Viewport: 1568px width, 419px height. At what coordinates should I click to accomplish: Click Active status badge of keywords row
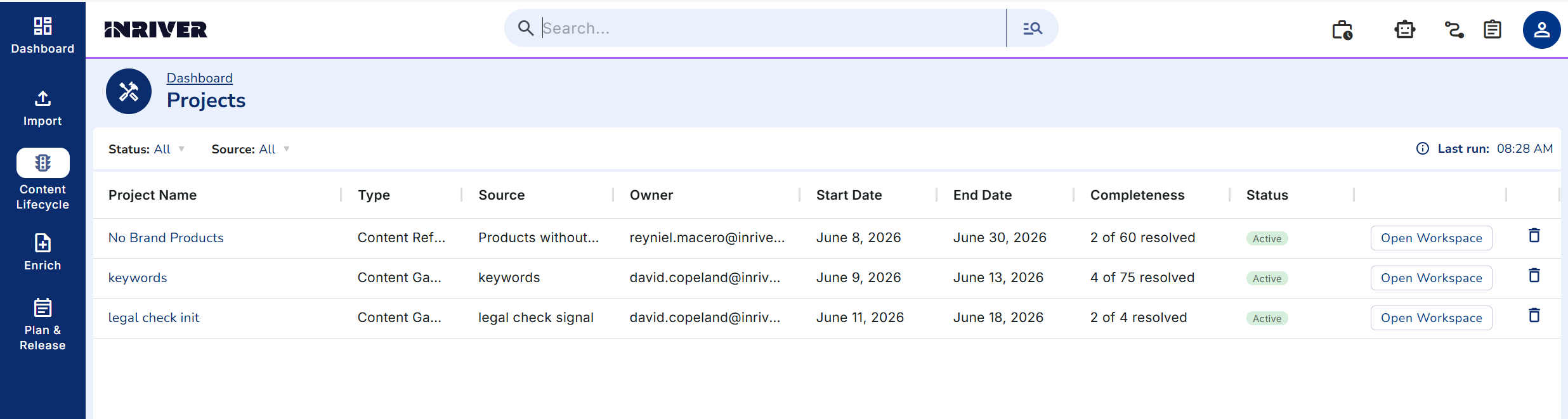point(1267,278)
